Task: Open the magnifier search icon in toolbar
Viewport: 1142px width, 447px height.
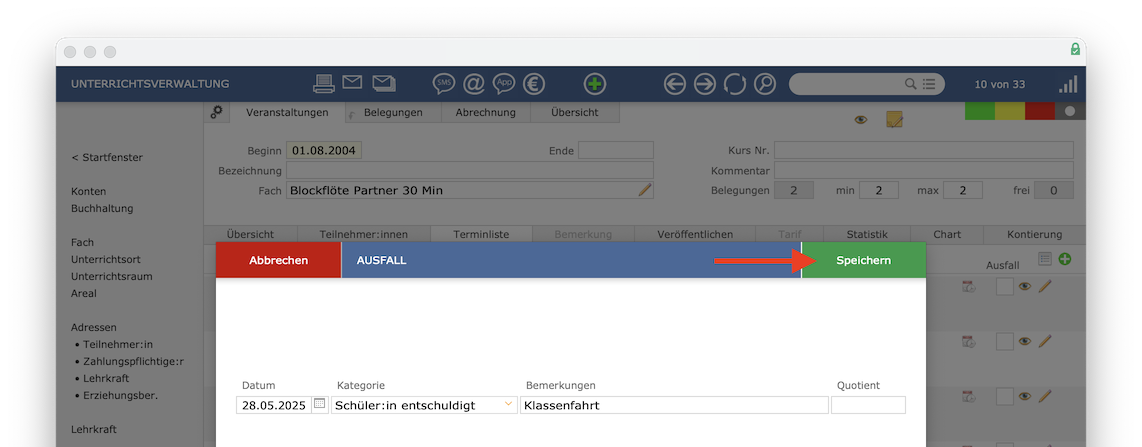Action: click(x=765, y=84)
